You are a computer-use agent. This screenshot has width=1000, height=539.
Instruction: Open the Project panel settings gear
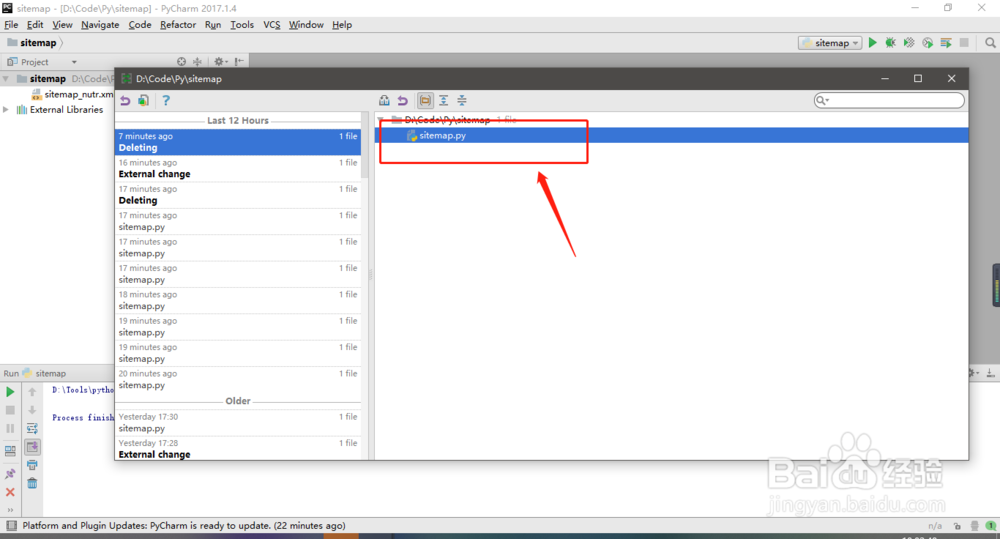coord(220,62)
